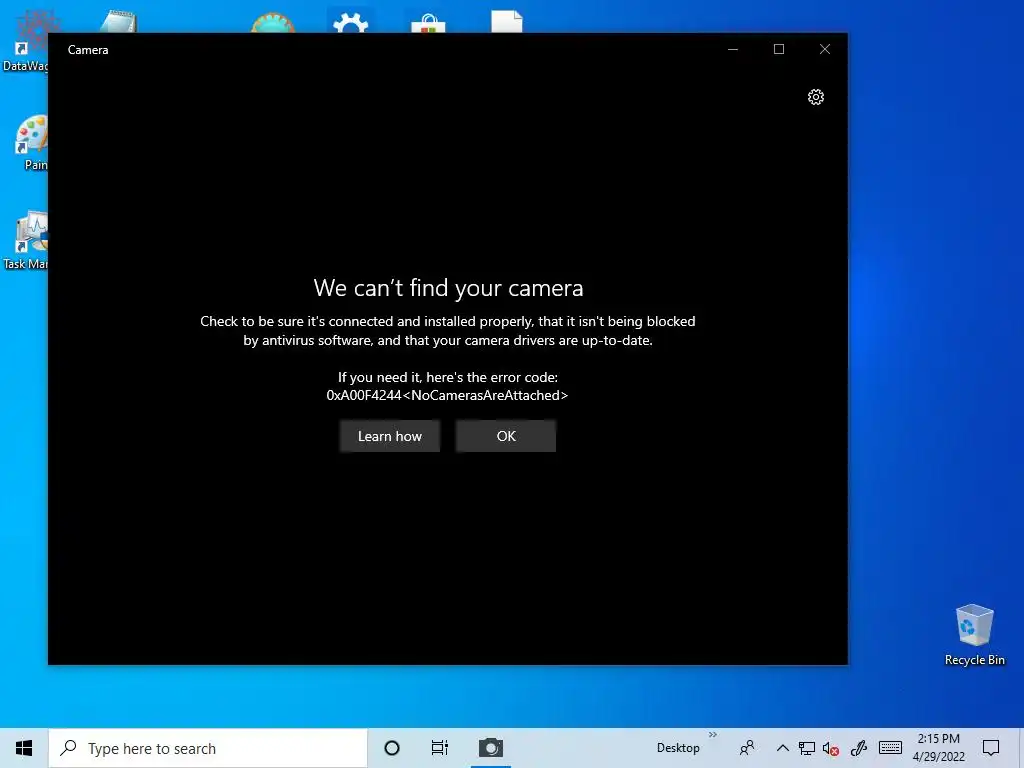Close the Camera window

tap(825, 50)
